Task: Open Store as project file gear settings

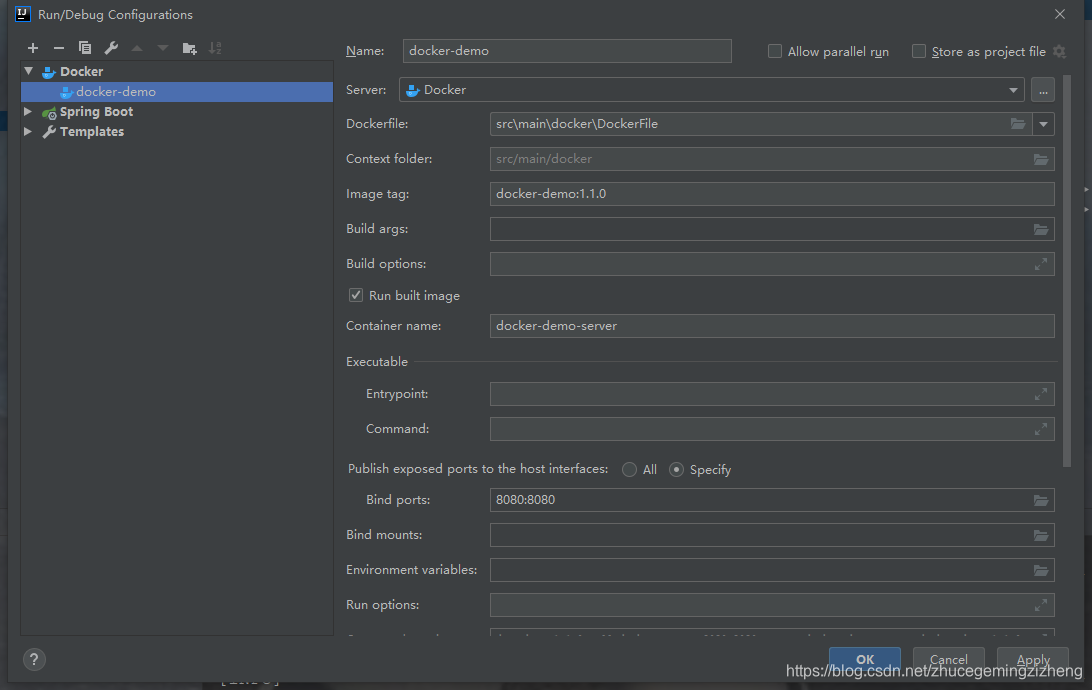Action: pyautogui.click(x=1059, y=52)
